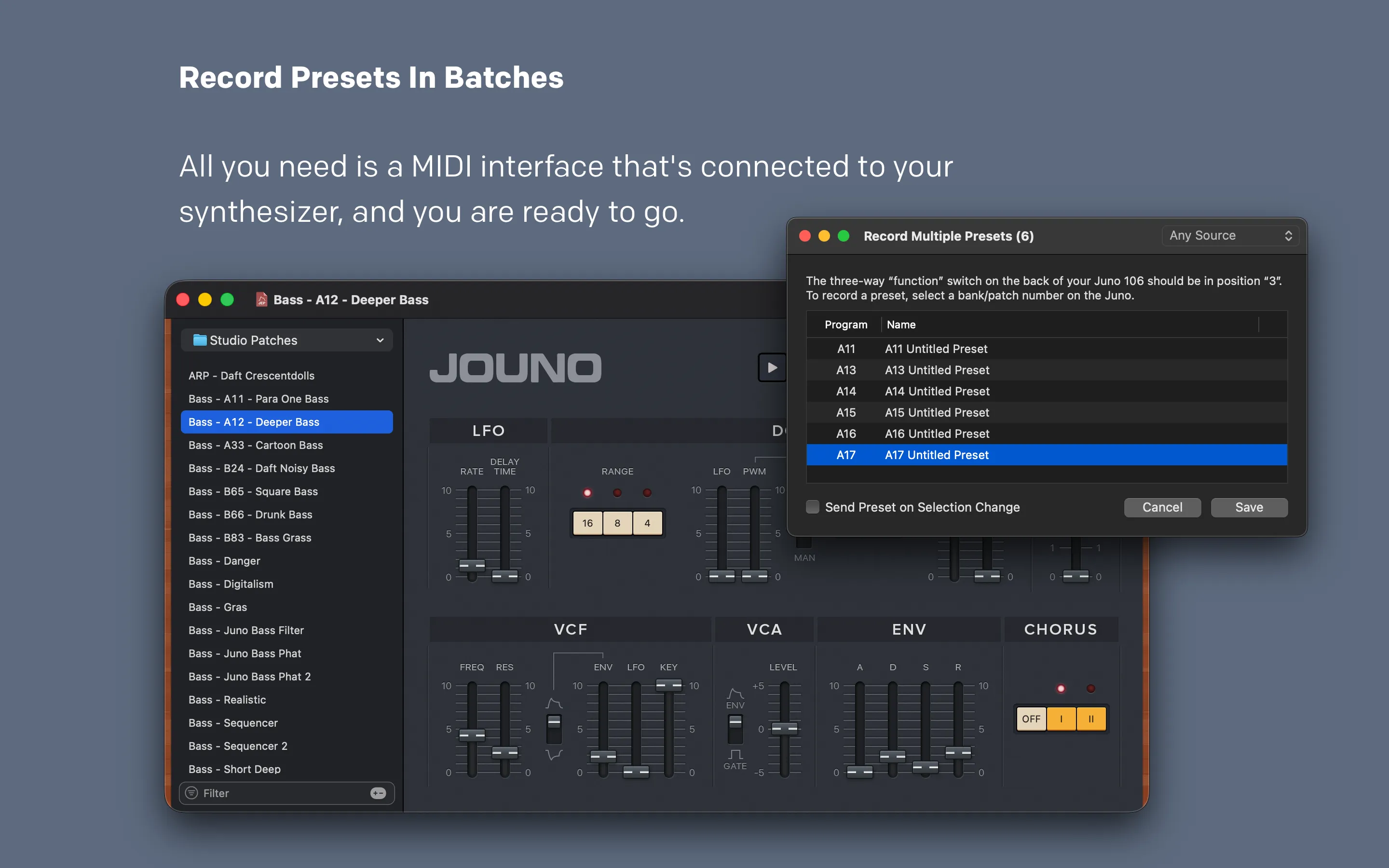This screenshot has width=1389, height=868.
Task: Select Bass - Short Deep patch
Action: tap(287, 769)
